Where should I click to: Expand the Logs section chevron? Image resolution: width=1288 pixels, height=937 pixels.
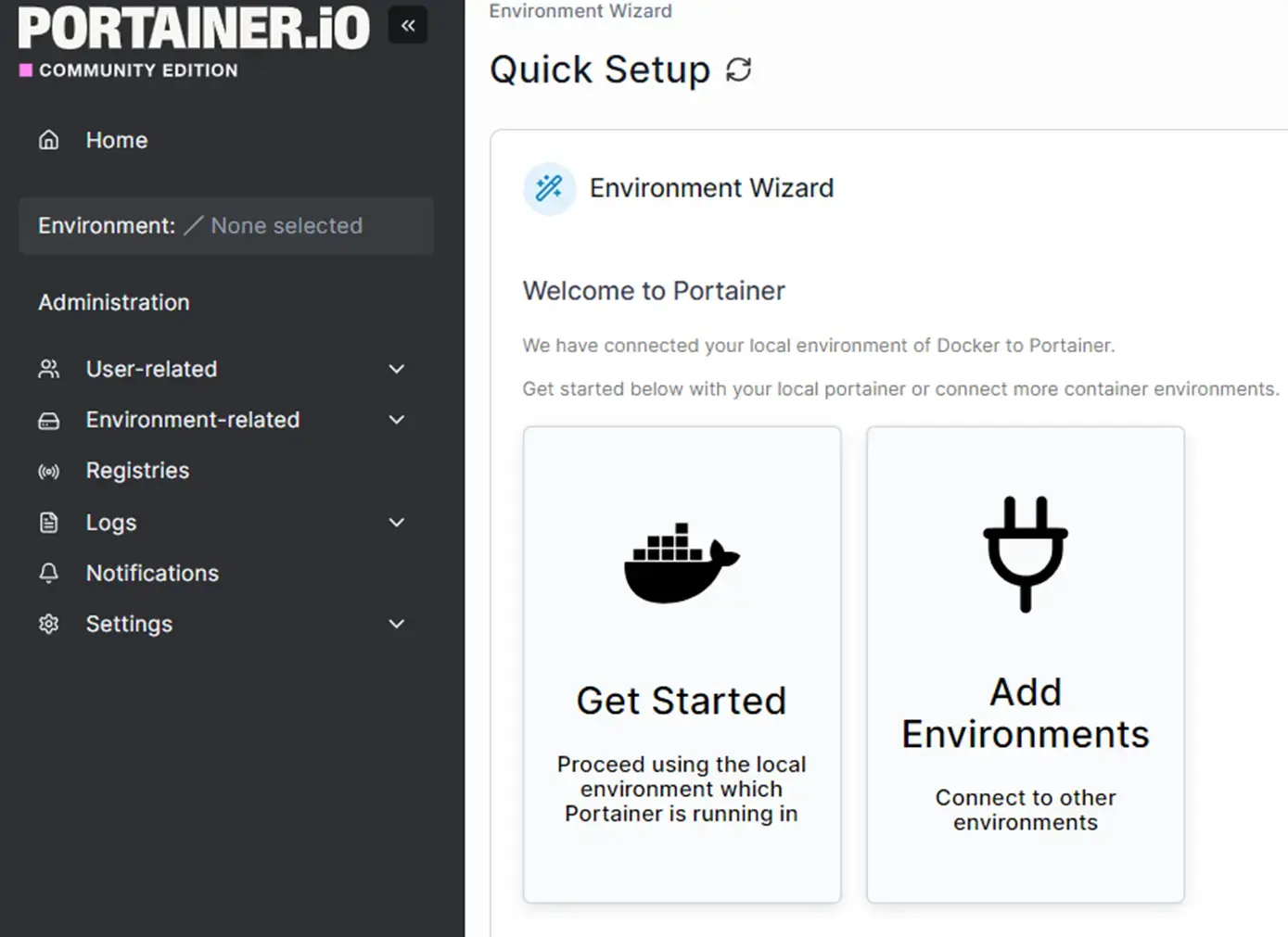click(397, 523)
